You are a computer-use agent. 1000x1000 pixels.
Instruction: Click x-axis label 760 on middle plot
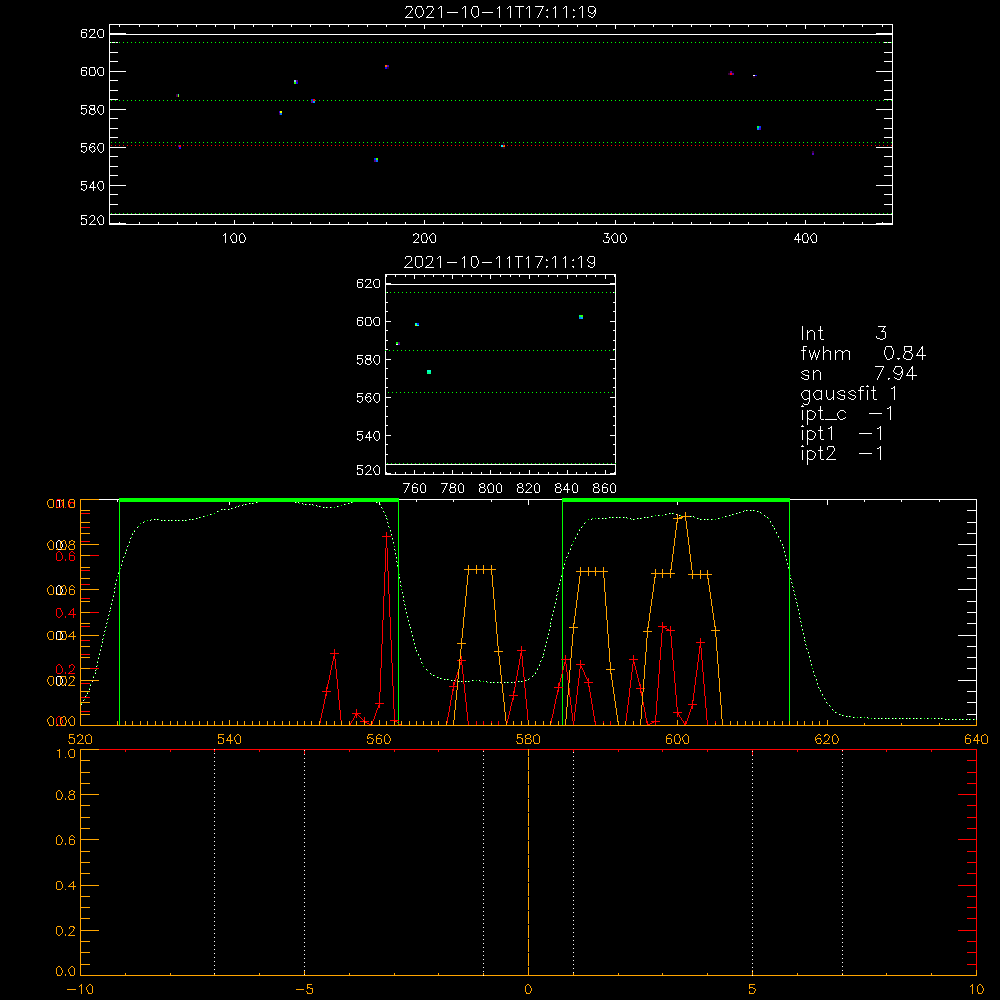[x=415, y=489]
